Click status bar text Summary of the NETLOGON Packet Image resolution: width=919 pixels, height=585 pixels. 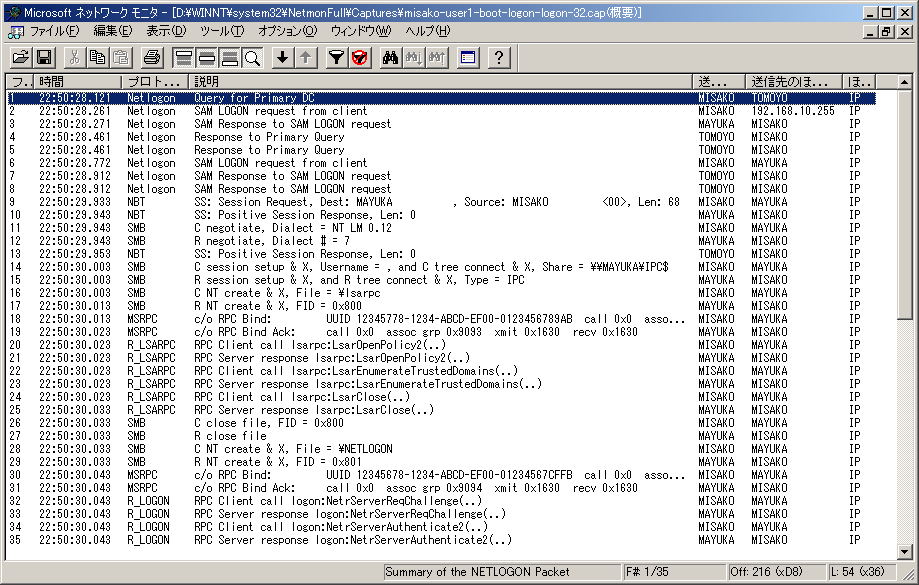[477, 572]
